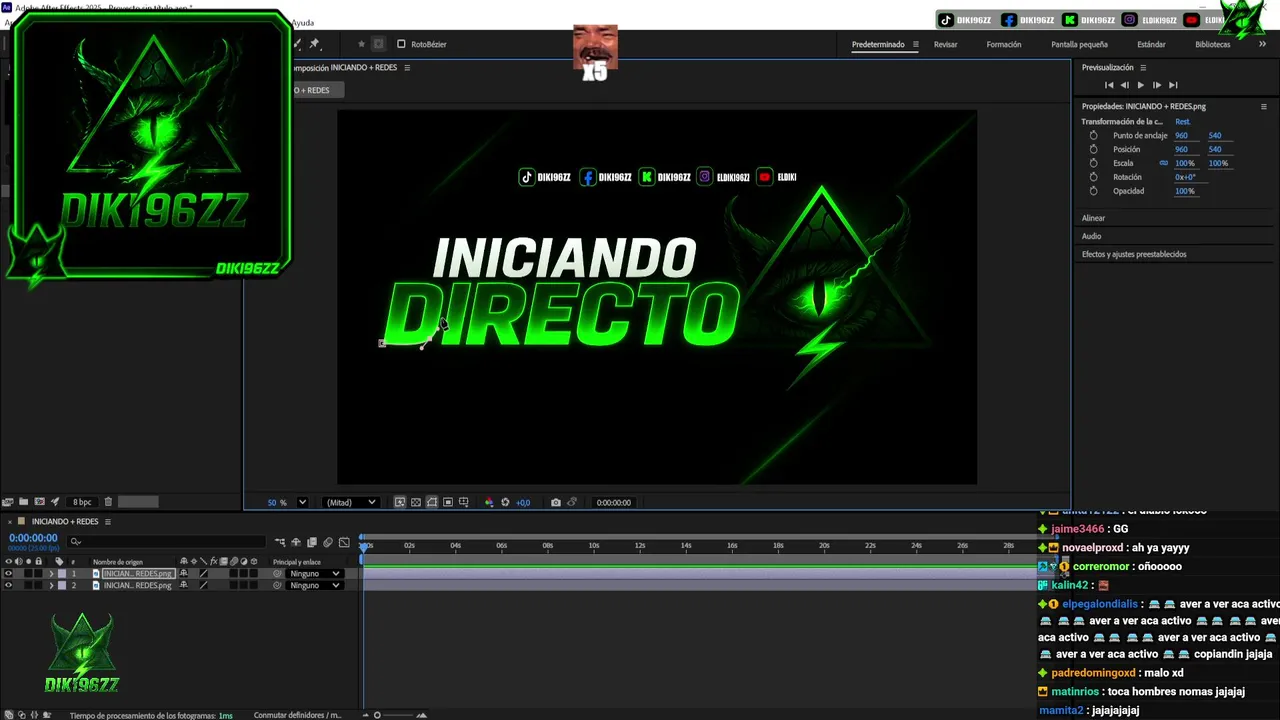Viewport: 1280px width, 720px height.
Task: Click the timeline layer search field
Action: (x=165, y=541)
